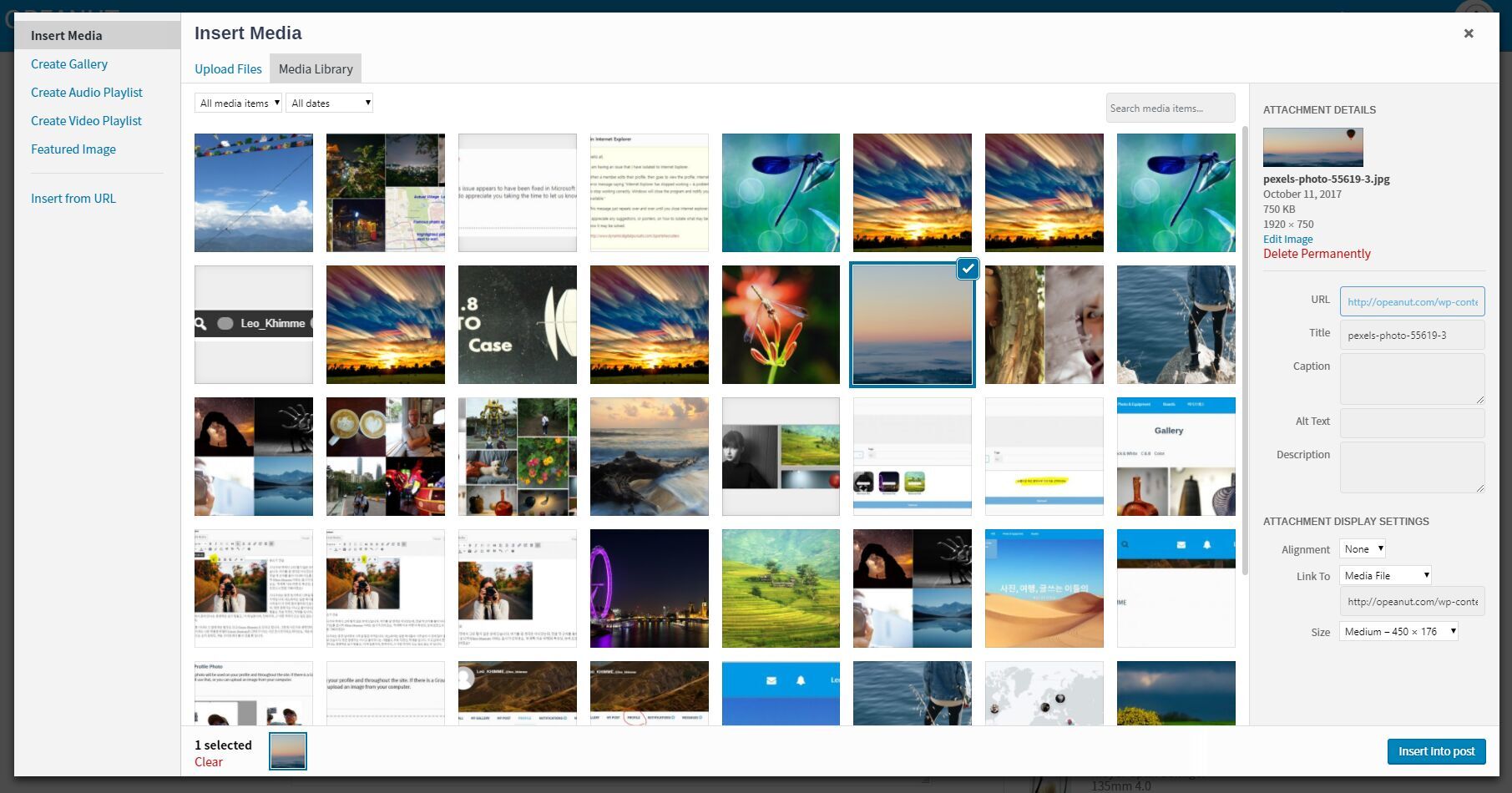Clear the current selection
The height and width of the screenshot is (793, 1512).
pyautogui.click(x=209, y=761)
